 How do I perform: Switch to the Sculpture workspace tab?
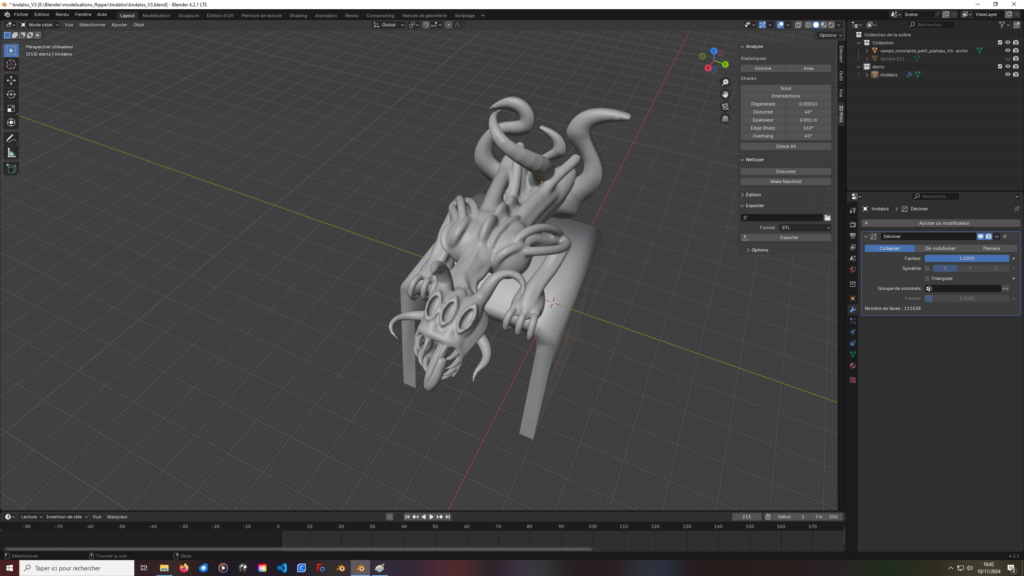[x=189, y=16]
